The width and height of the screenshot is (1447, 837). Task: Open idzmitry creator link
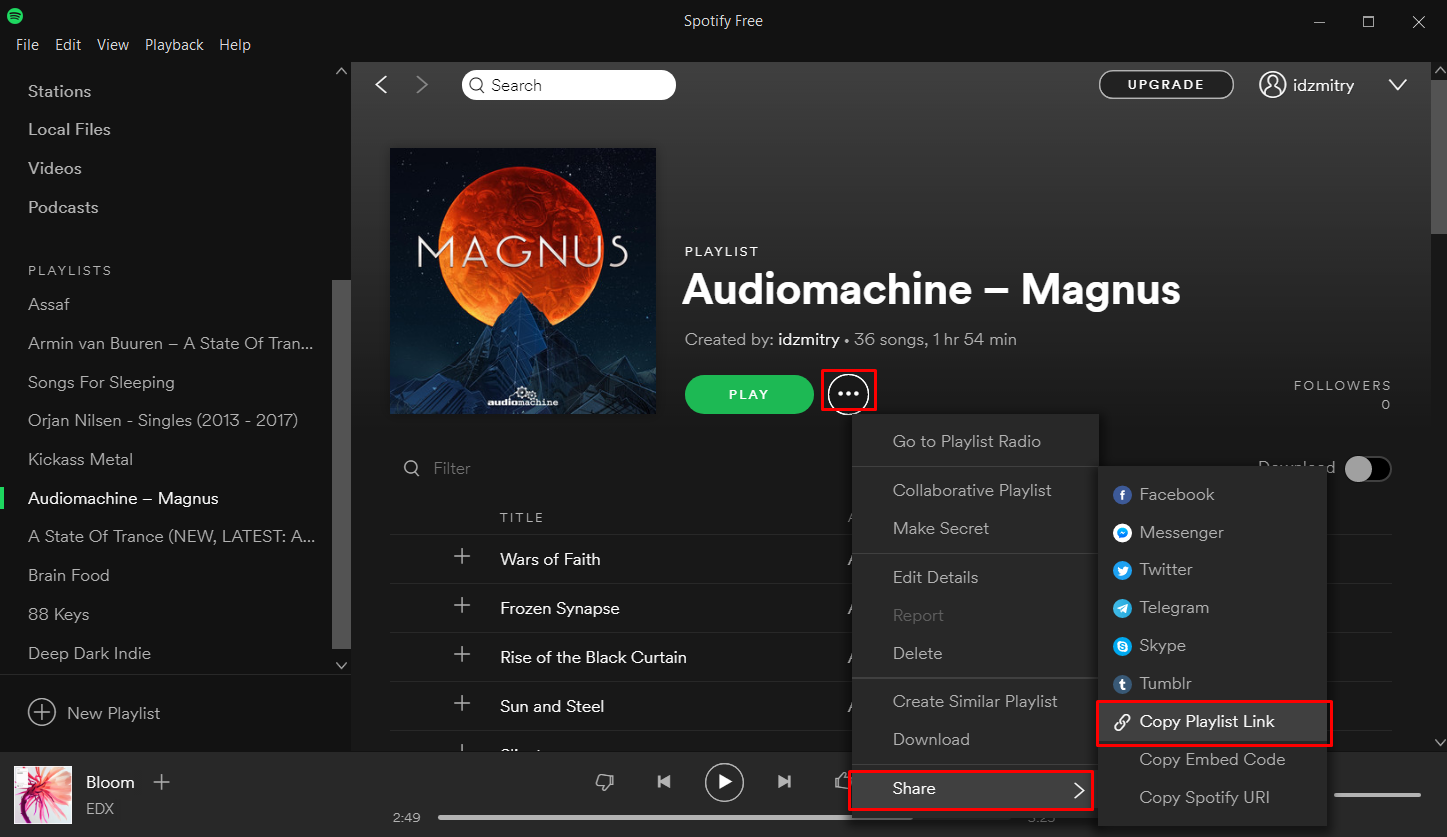pyautogui.click(x=808, y=340)
